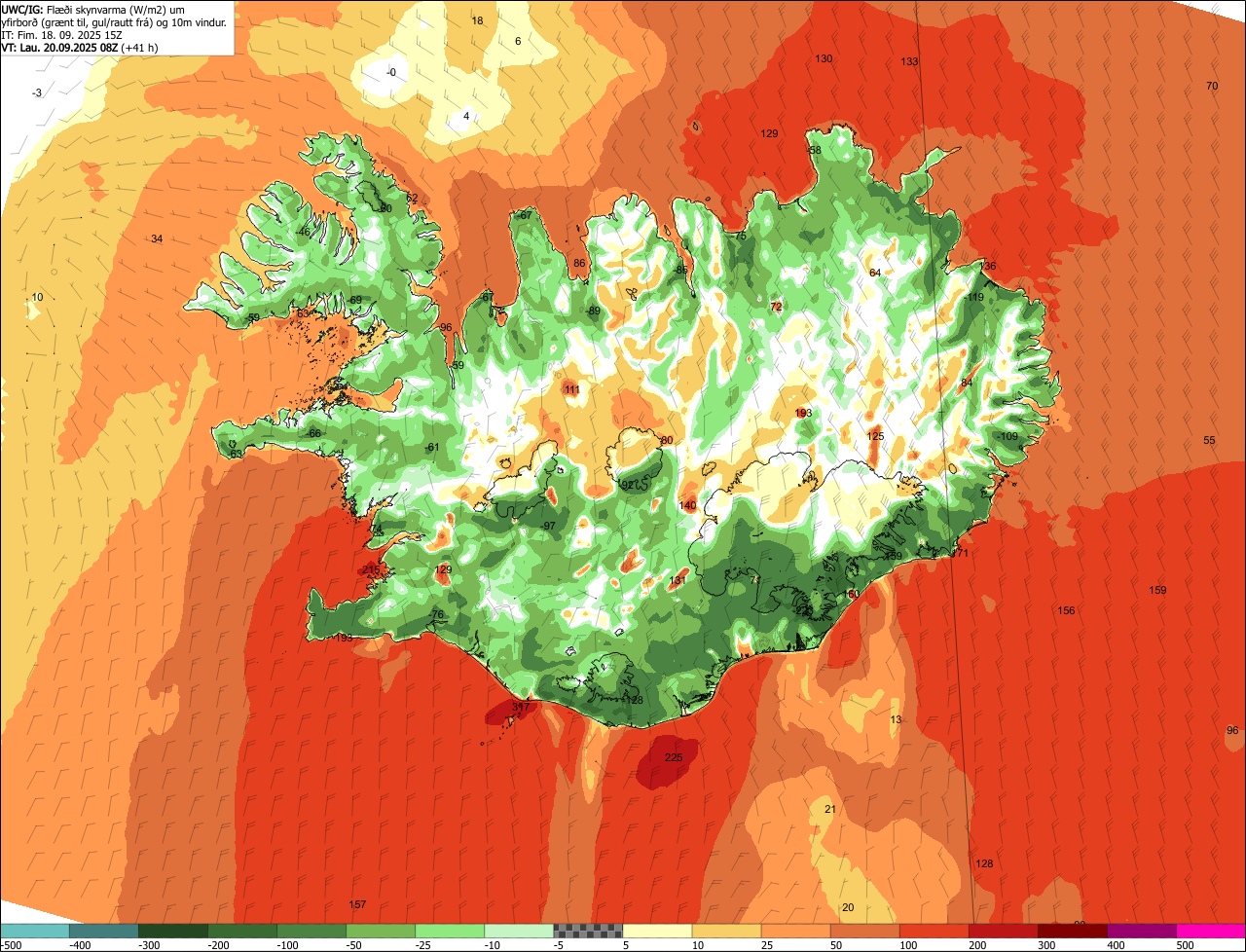Viewport: 1246px width, 952px height.
Task: Click the '21' value in the southern sea
Action: click(830, 809)
